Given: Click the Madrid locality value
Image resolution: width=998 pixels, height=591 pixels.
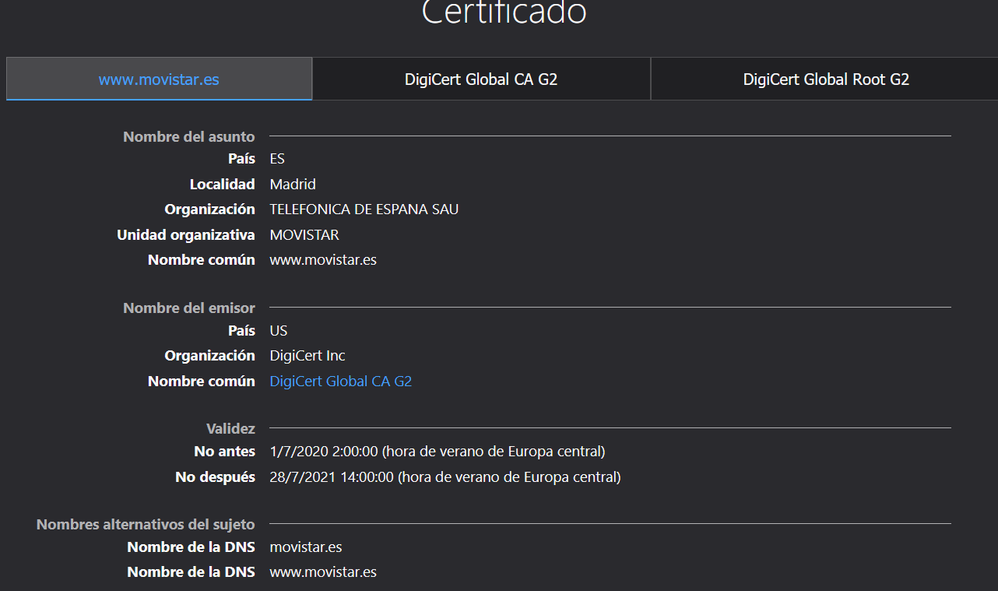Looking at the screenshot, I should (x=292, y=184).
